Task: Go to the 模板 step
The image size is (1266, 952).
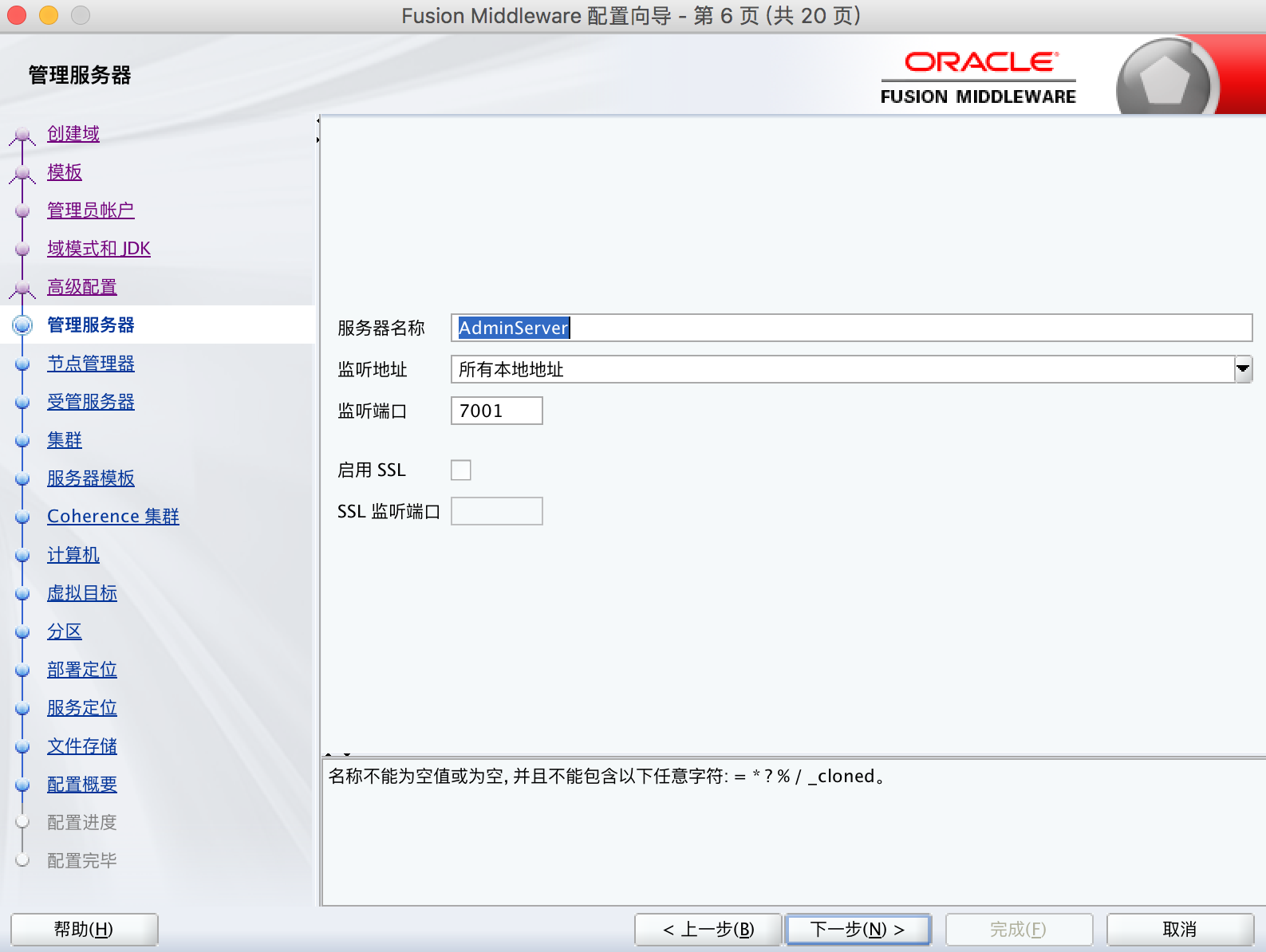Action: tap(65, 172)
